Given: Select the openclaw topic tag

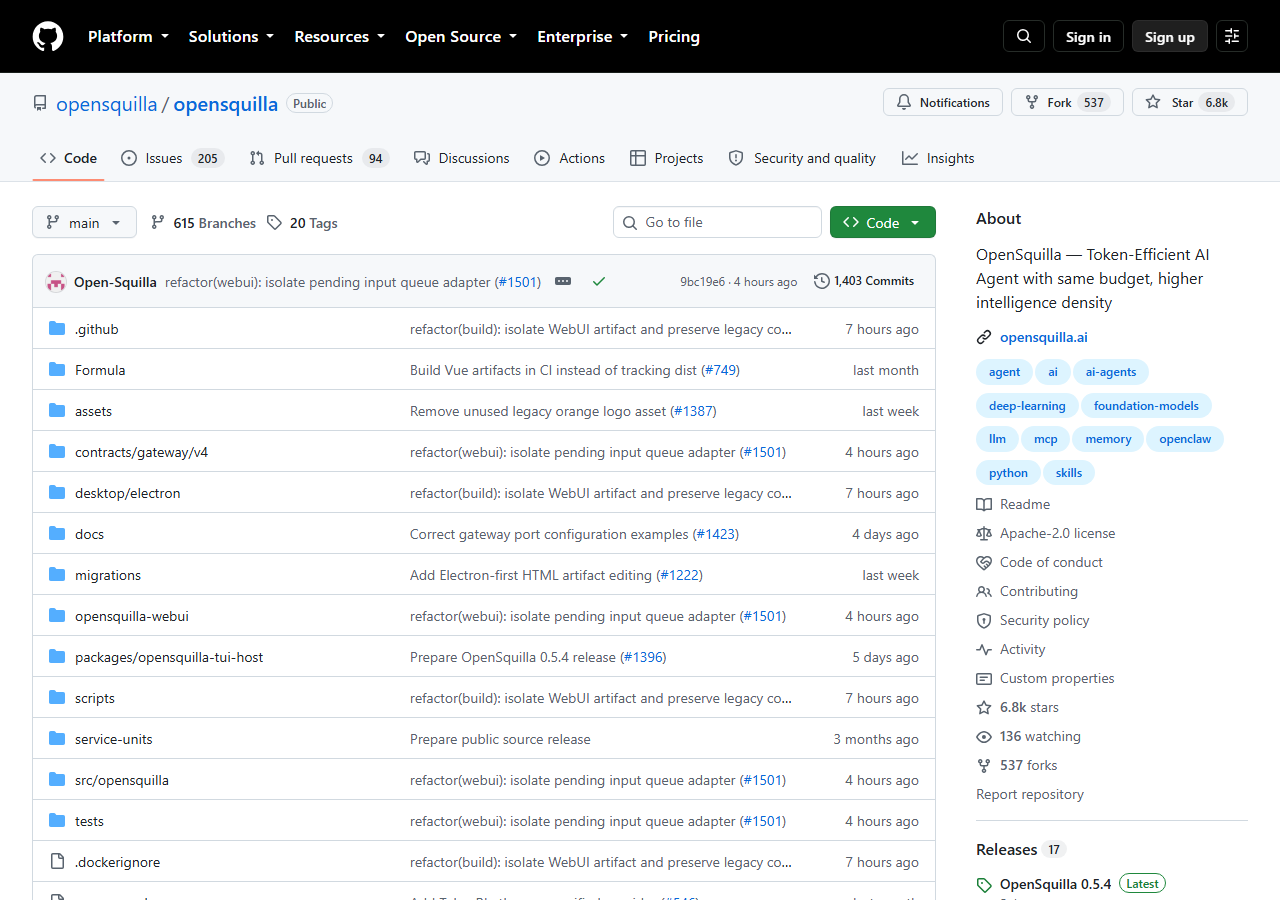Looking at the screenshot, I should 1185,439.
